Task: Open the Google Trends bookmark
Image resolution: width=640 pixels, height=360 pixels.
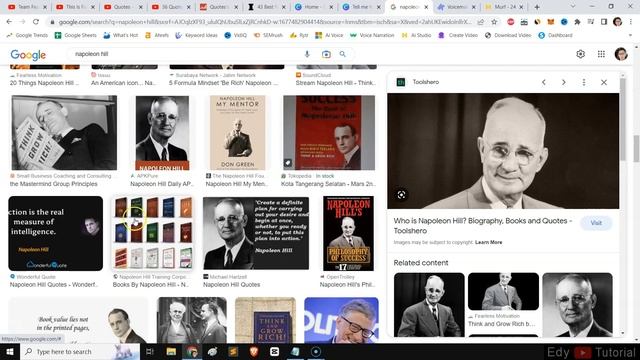Action: coord(27,36)
